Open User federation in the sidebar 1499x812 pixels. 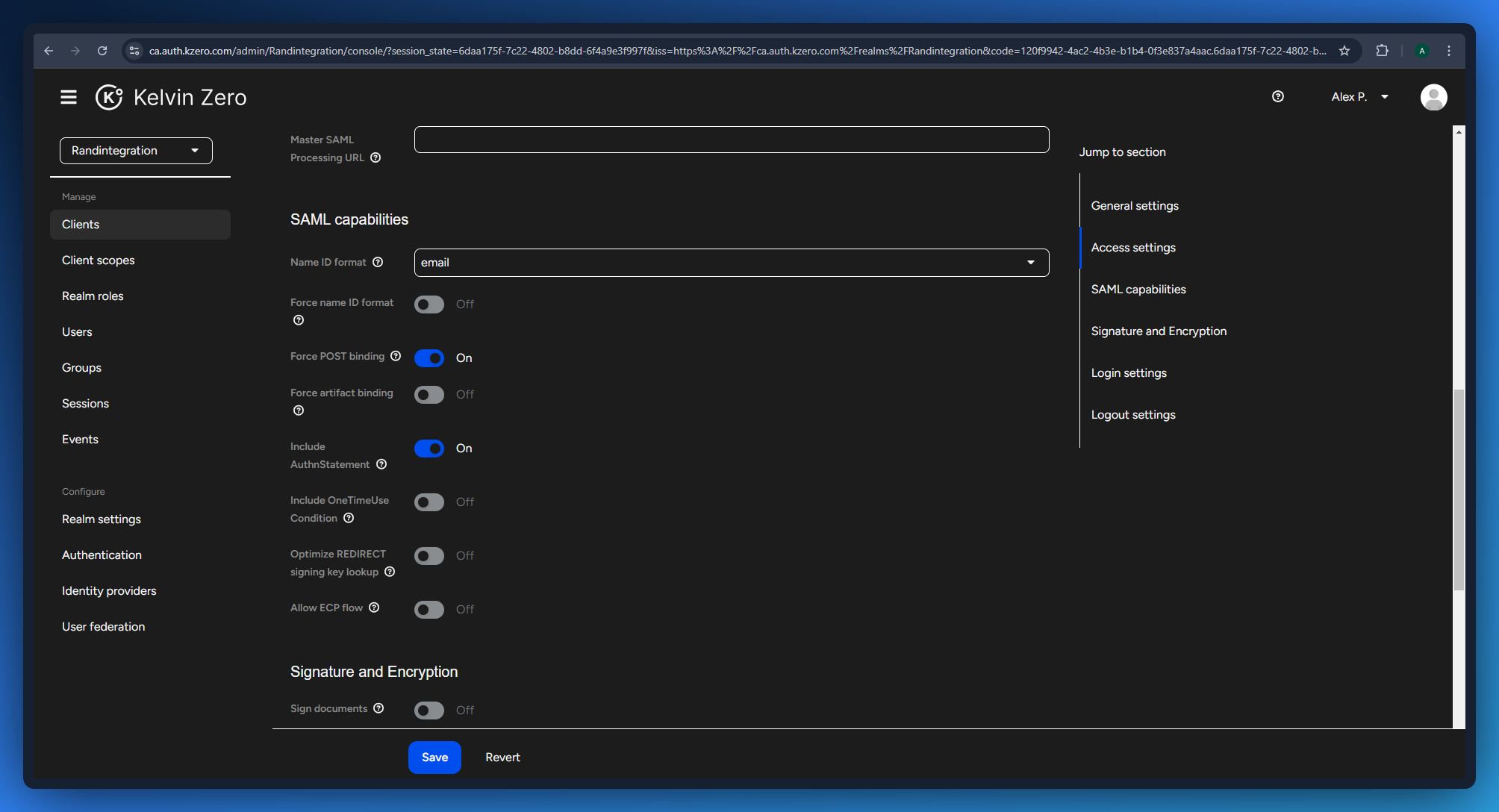click(x=140, y=627)
